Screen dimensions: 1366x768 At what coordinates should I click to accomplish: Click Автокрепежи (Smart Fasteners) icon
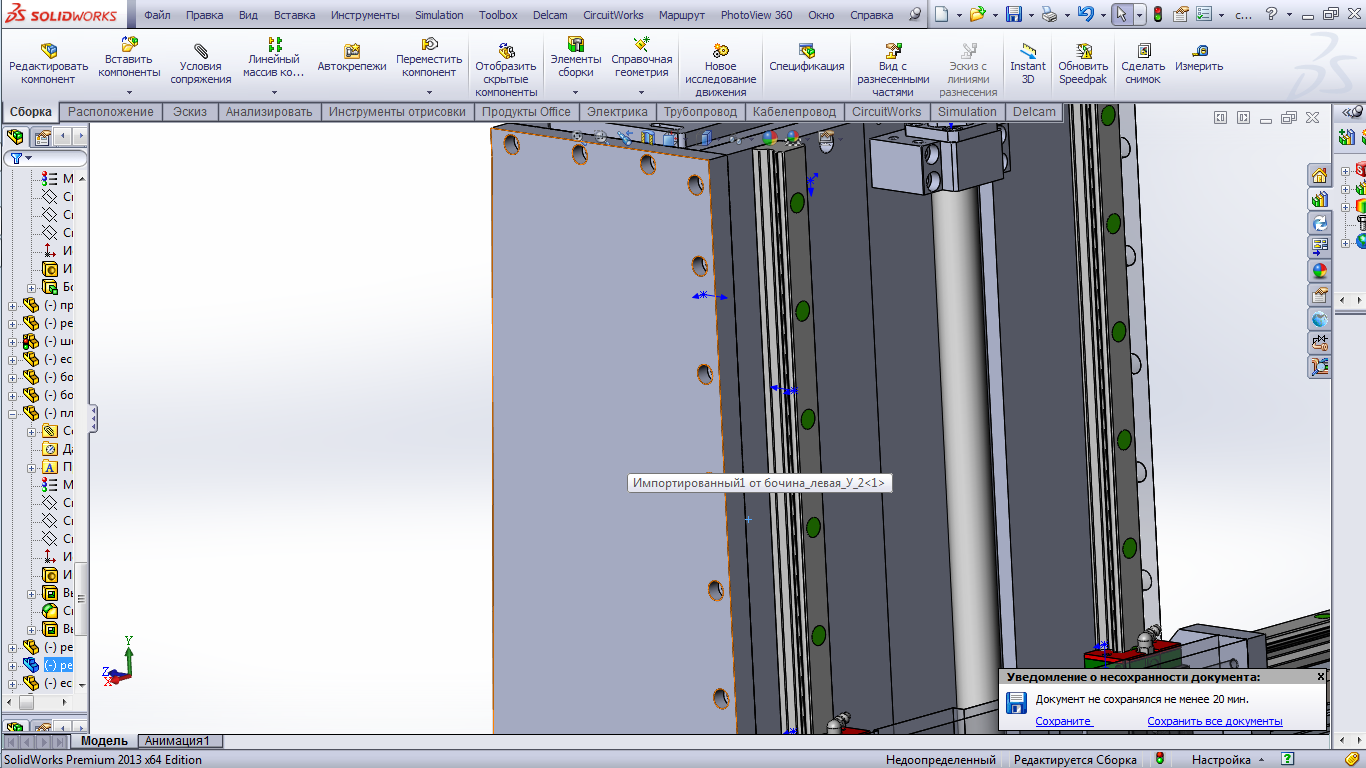(x=352, y=58)
